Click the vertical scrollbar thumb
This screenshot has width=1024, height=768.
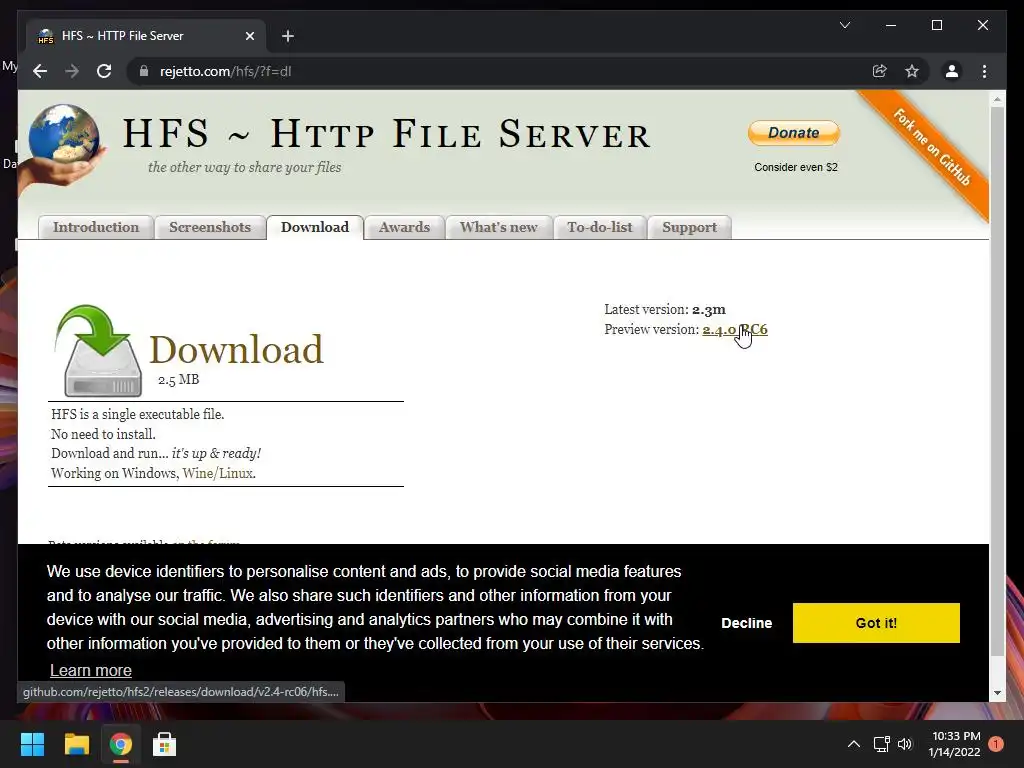click(x=997, y=382)
